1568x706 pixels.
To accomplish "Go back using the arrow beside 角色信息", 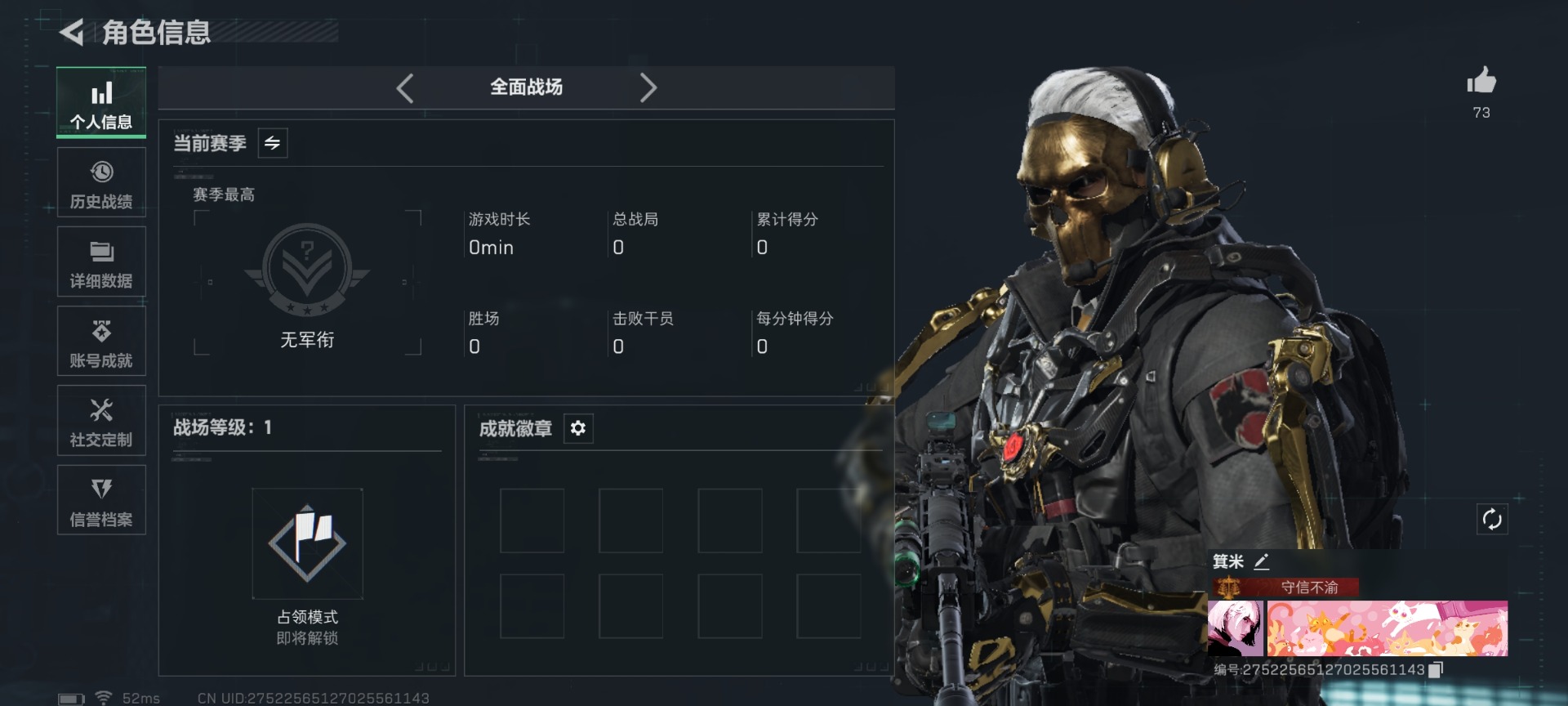I will 72,33.
